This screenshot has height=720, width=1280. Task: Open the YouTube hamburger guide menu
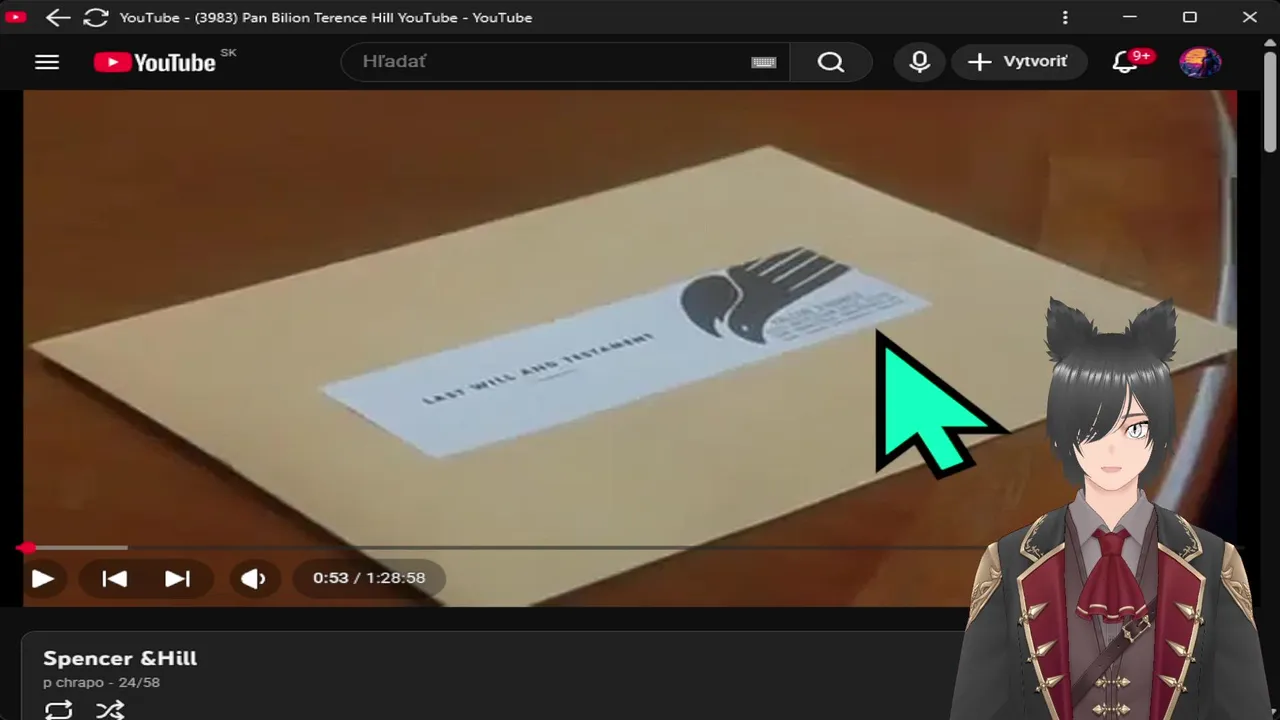pyautogui.click(x=47, y=62)
